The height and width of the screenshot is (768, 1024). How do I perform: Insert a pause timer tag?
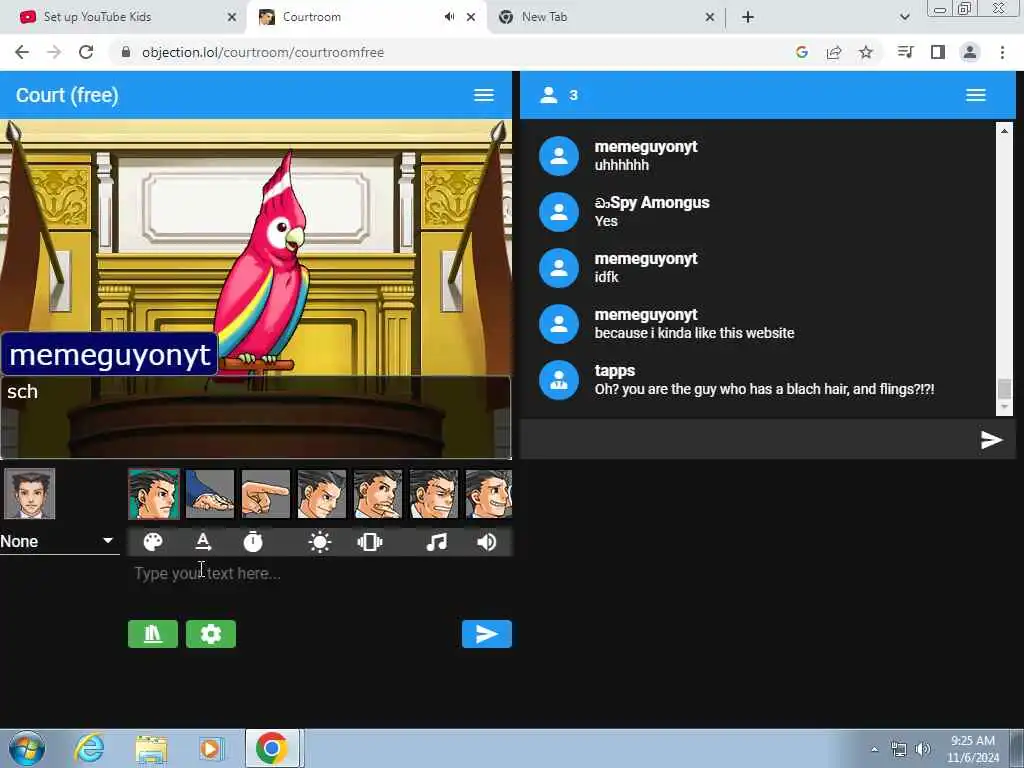tap(253, 542)
